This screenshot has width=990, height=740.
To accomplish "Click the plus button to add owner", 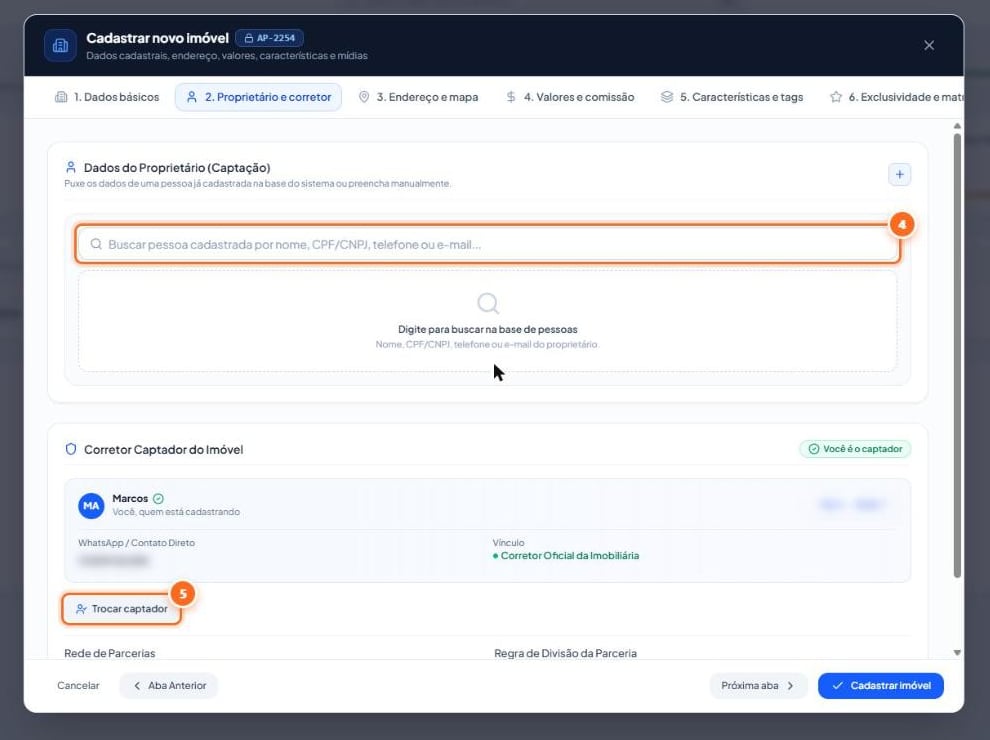I will coord(900,174).
